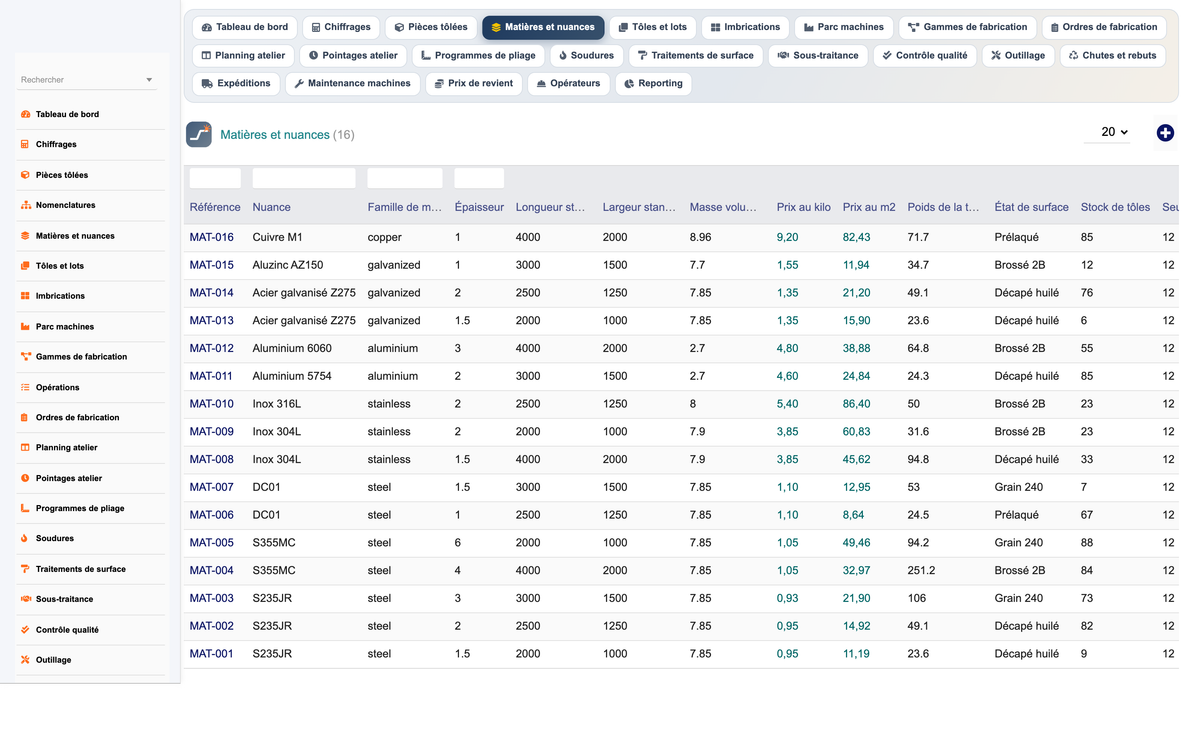Open the MAT-016 reference link

(212, 238)
